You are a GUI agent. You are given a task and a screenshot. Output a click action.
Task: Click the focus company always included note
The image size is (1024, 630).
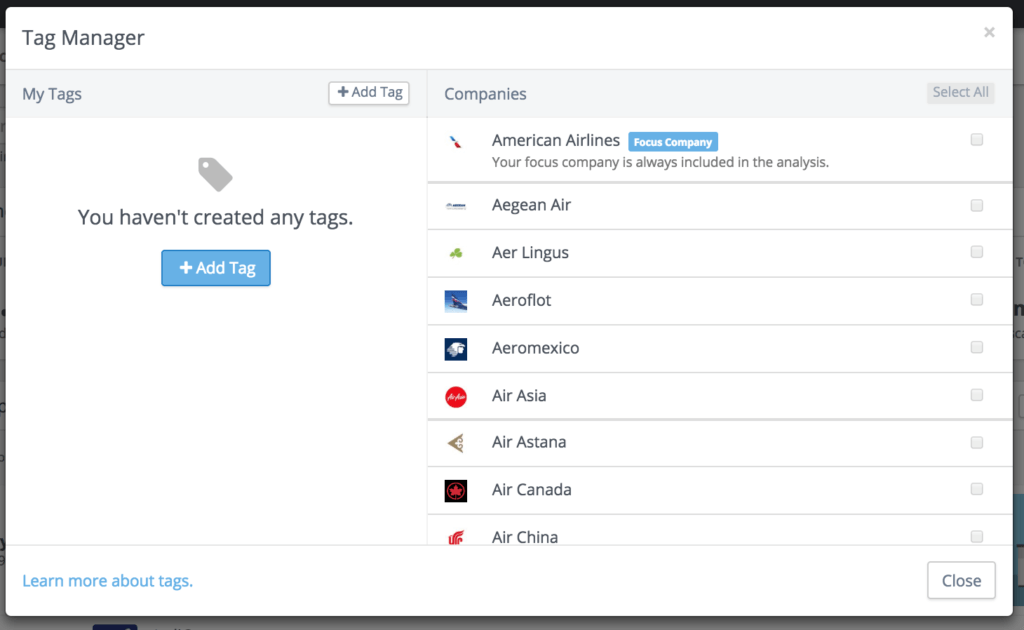click(x=660, y=162)
